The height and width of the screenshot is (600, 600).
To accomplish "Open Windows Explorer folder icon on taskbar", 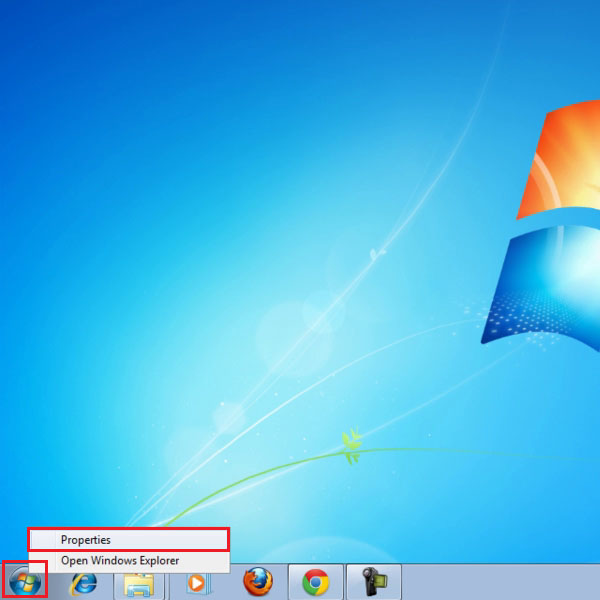I will (139, 583).
